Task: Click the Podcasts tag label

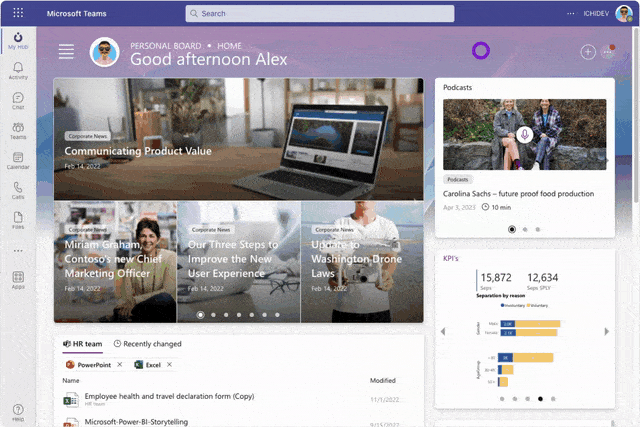Action: coord(458,179)
